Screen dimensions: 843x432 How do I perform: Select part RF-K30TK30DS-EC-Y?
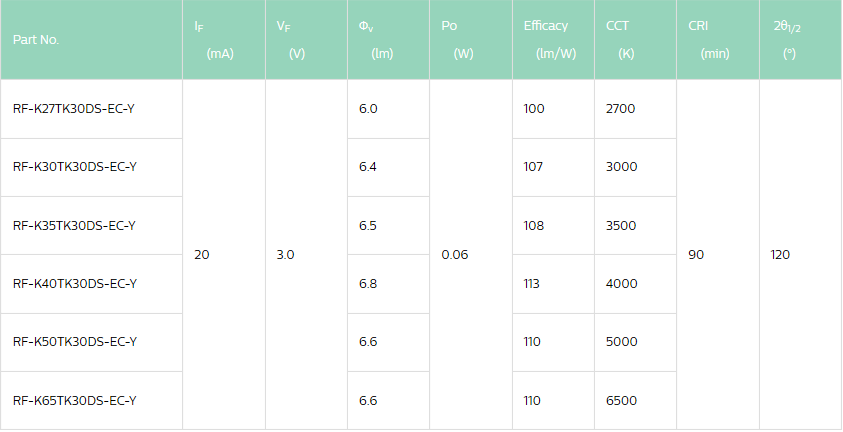[75, 167]
